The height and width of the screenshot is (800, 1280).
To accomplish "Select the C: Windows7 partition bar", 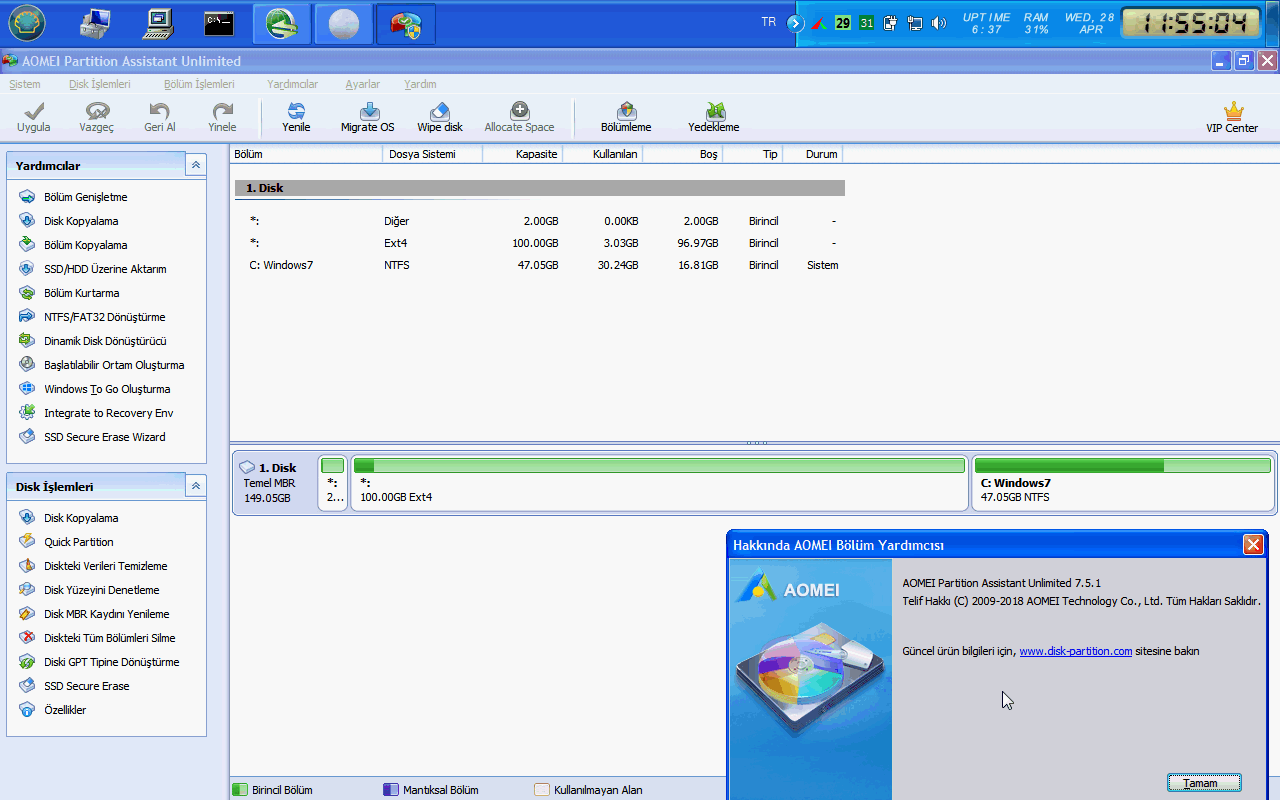I will pyautogui.click(x=1124, y=483).
